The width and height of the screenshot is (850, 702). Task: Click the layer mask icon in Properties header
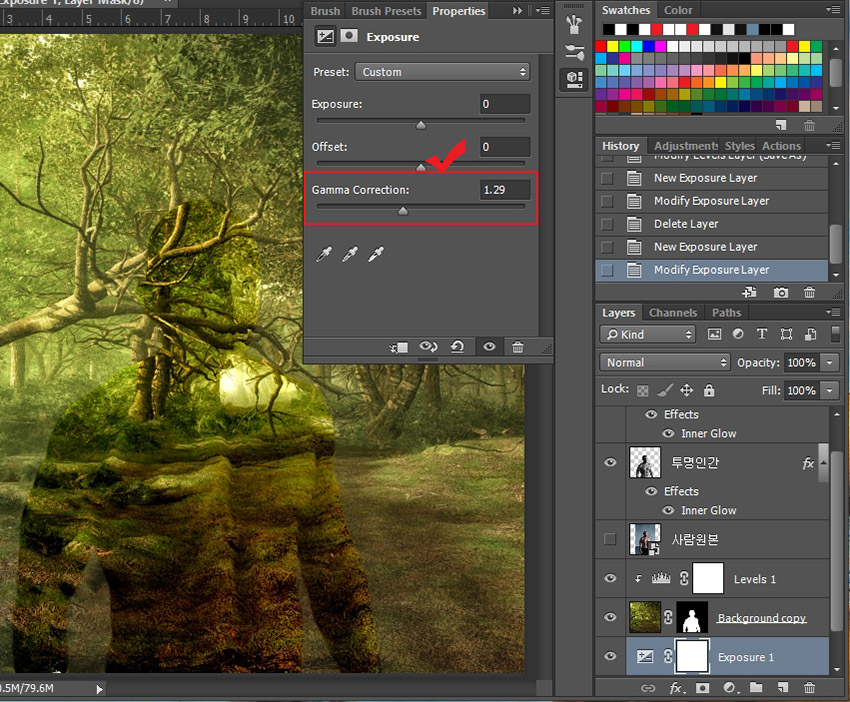pos(349,36)
